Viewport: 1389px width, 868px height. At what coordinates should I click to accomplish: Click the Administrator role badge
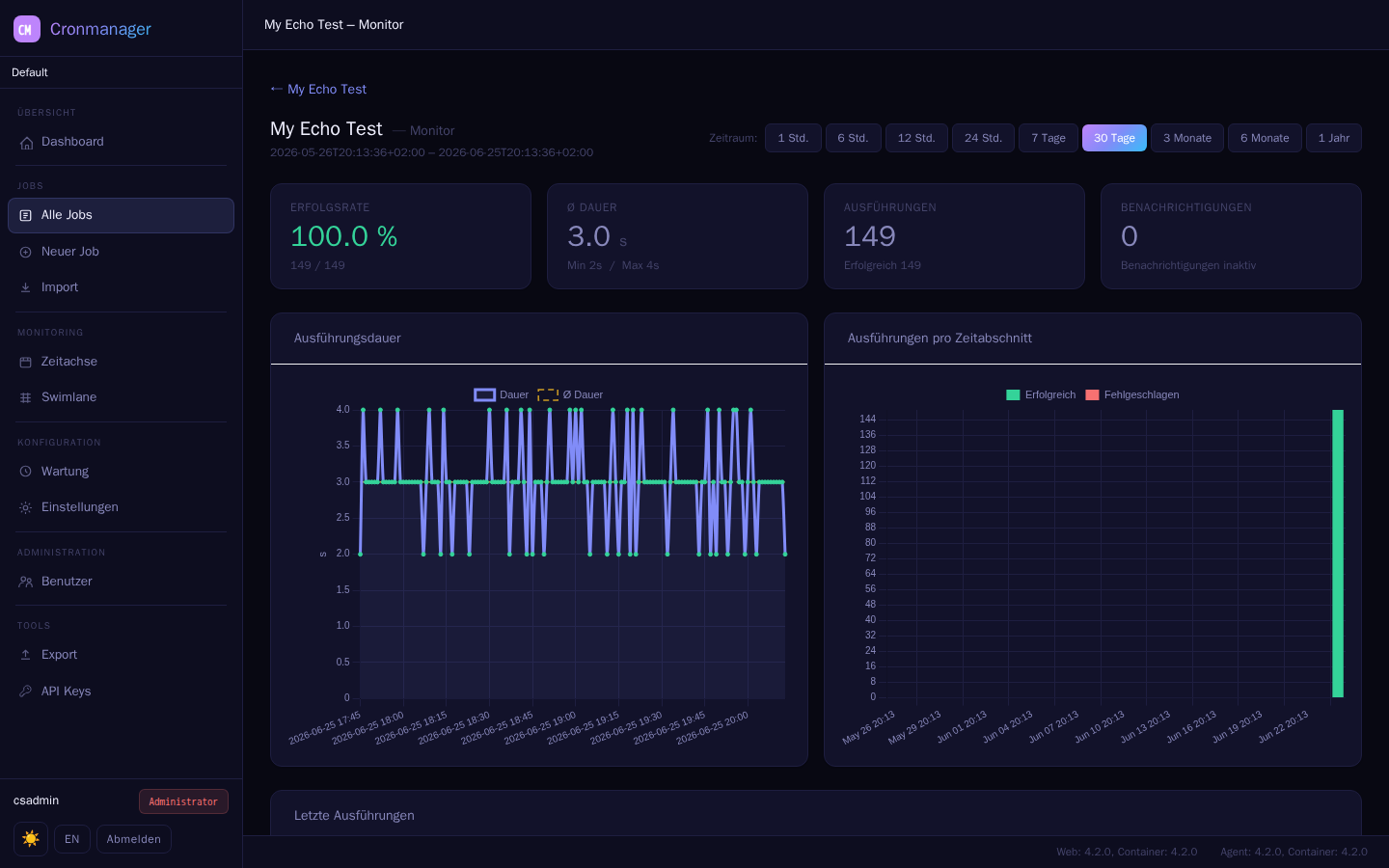pos(183,801)
